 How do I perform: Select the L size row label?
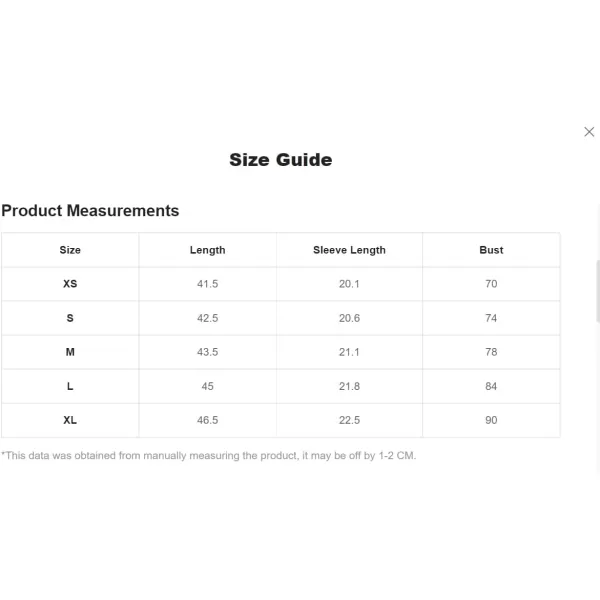click(x=70, y=386)
